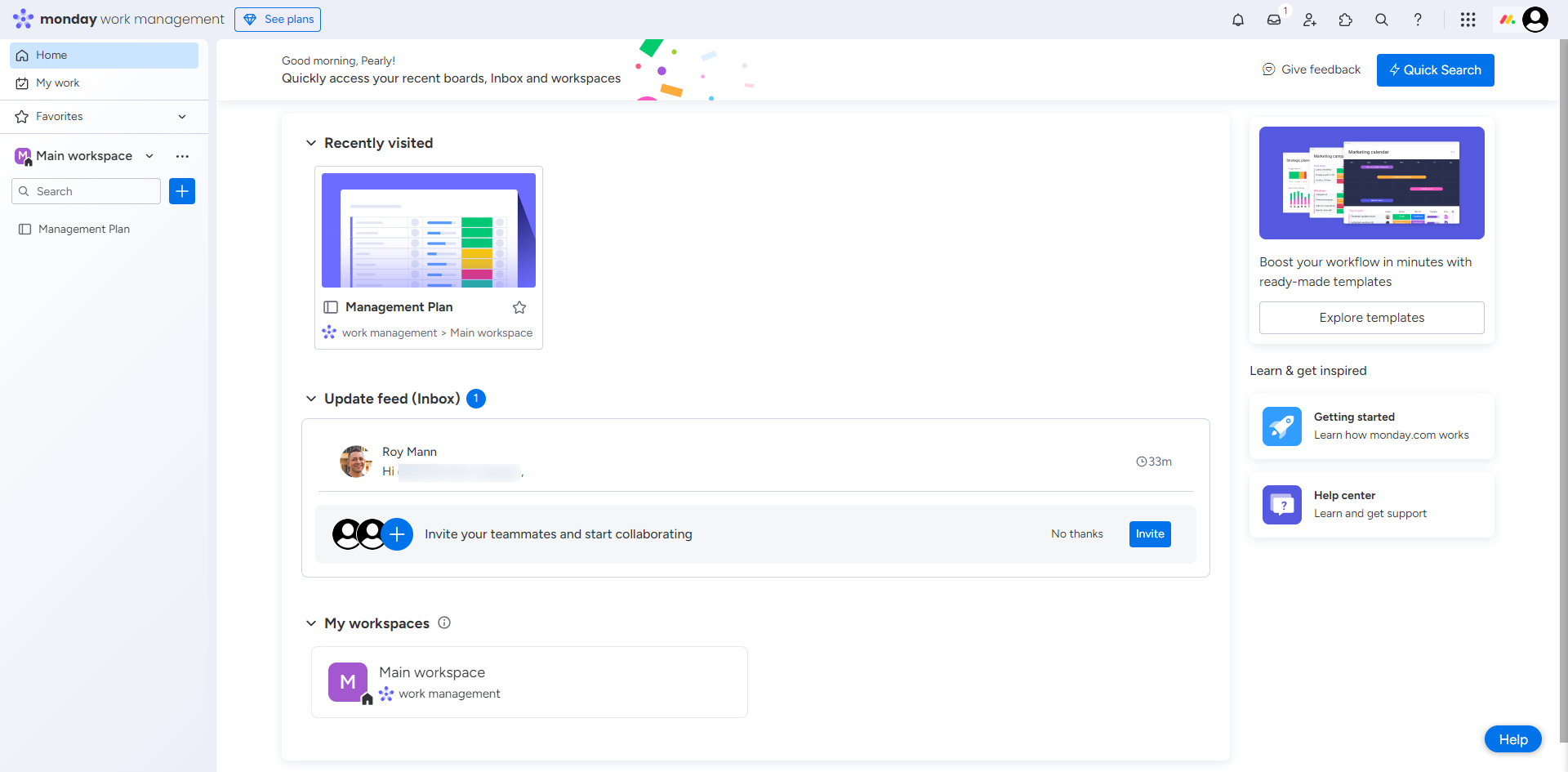Click the workspace Search input field
The height and width of the screenshot is (772, 1568).
85,190
